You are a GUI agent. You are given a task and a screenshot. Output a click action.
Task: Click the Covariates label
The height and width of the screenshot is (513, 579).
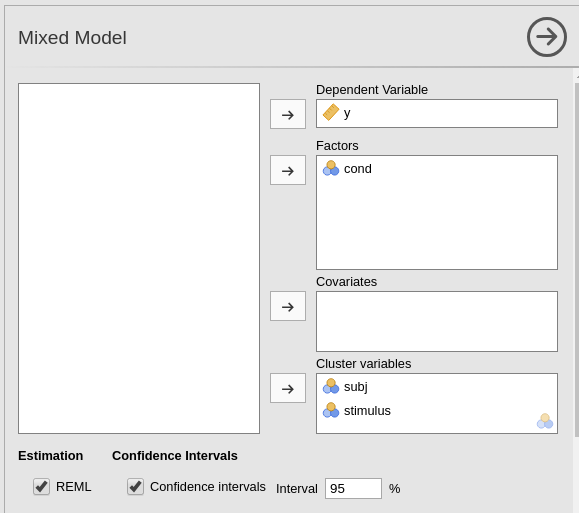pyautogui.click(x=346, y=282)
